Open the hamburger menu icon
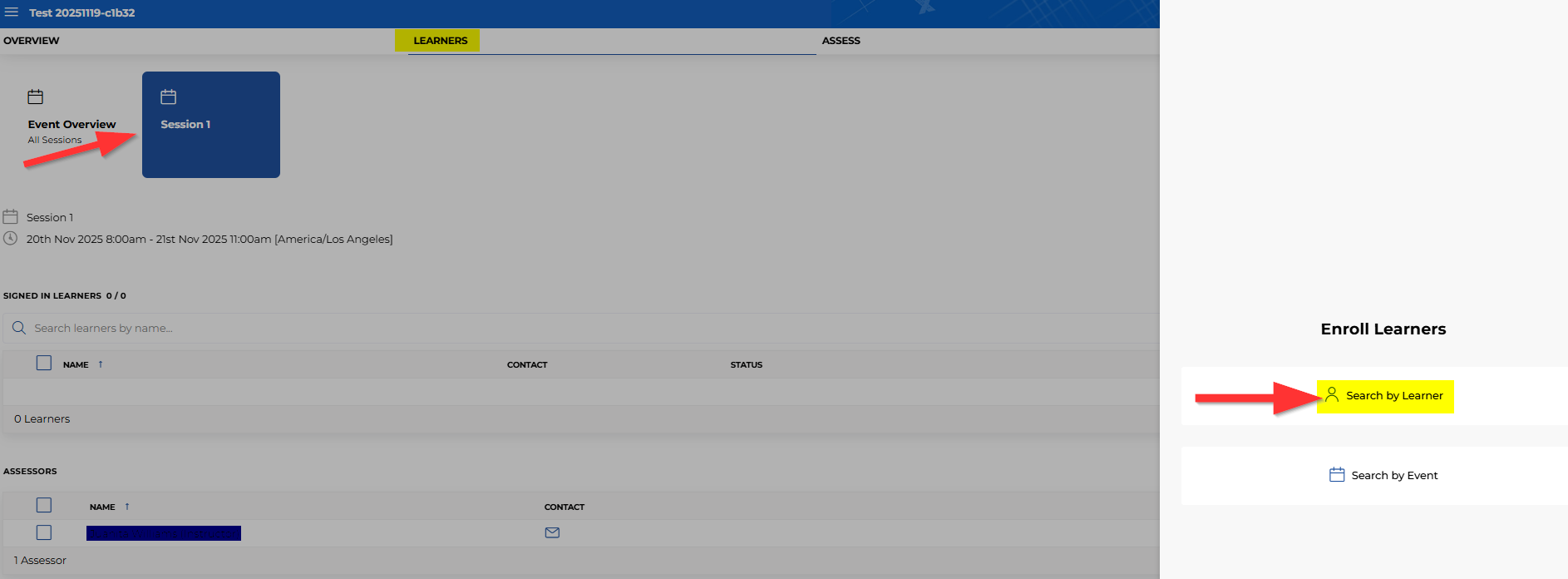 click(x=12, y=12)
